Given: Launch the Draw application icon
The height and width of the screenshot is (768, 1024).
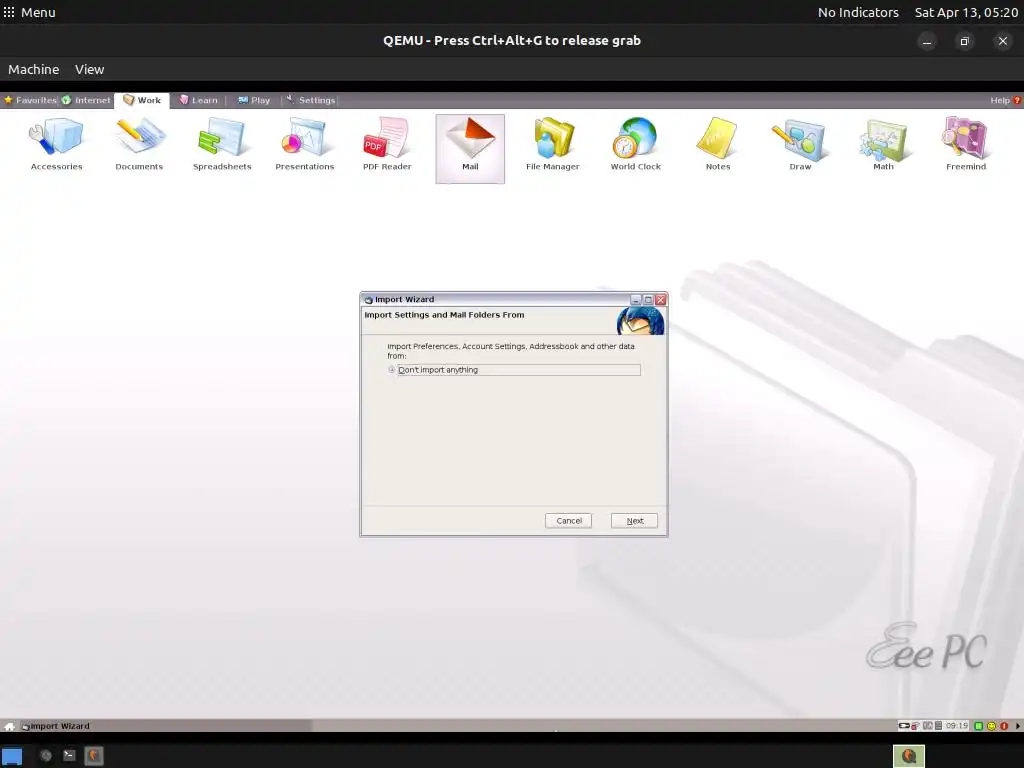Looking at the screenshot, I should click(800, 145).
